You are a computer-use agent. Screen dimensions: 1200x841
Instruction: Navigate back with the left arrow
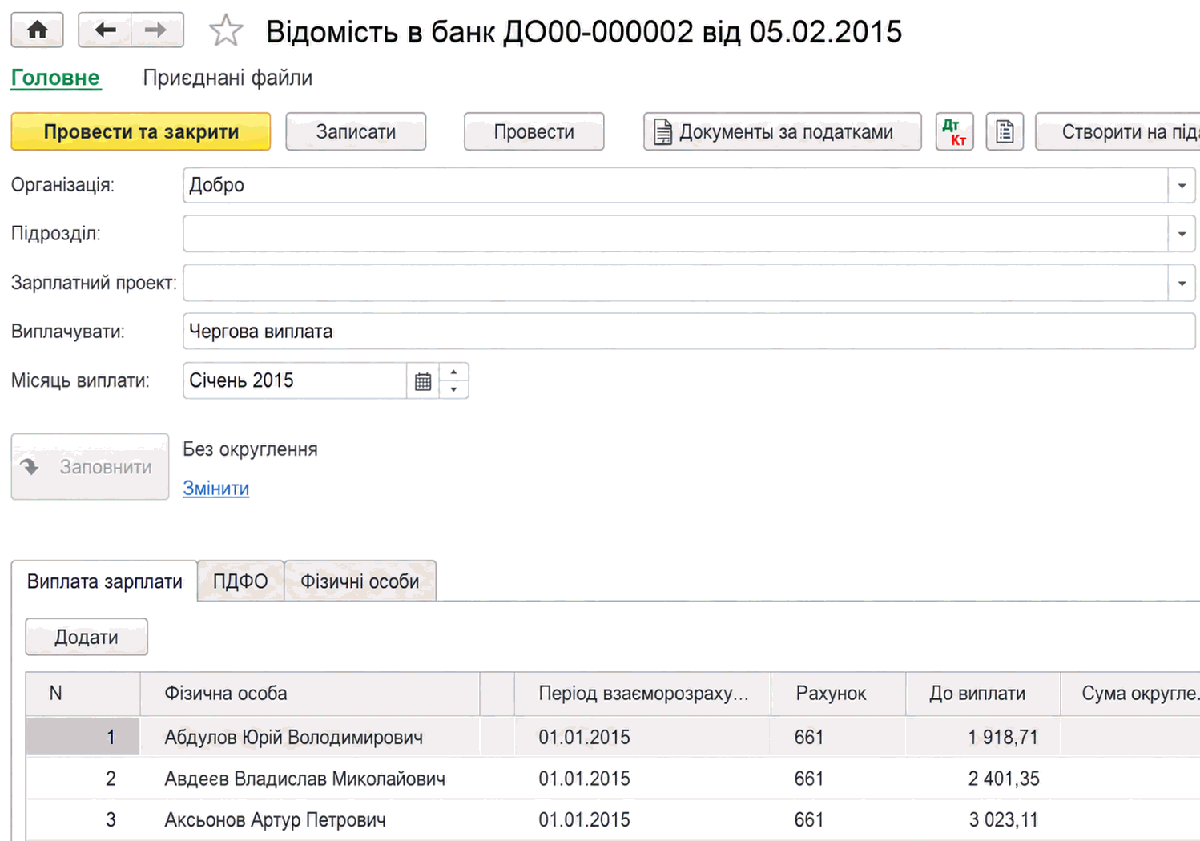[x=104, y=31]
